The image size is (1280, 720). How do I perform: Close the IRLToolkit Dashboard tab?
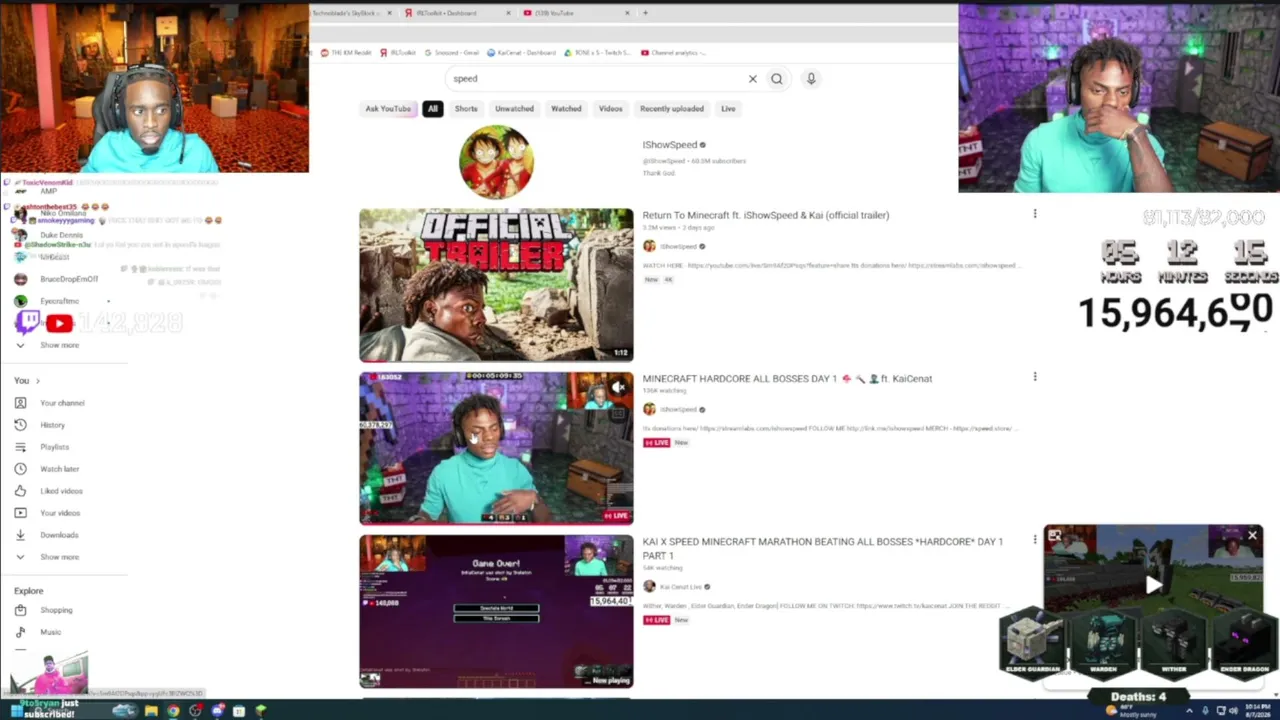tap(508, 13)
